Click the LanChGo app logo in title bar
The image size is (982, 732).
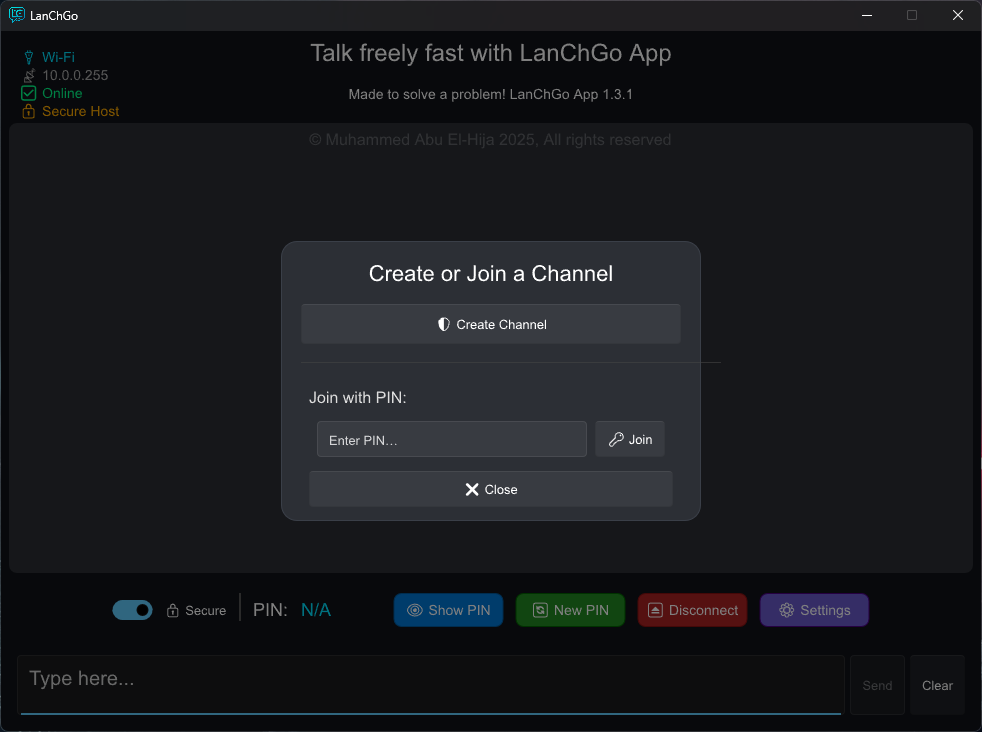click(17, 15)
